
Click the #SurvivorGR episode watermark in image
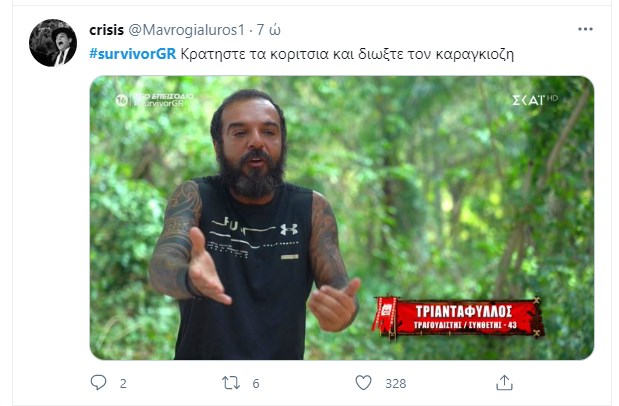coord(161,100)
